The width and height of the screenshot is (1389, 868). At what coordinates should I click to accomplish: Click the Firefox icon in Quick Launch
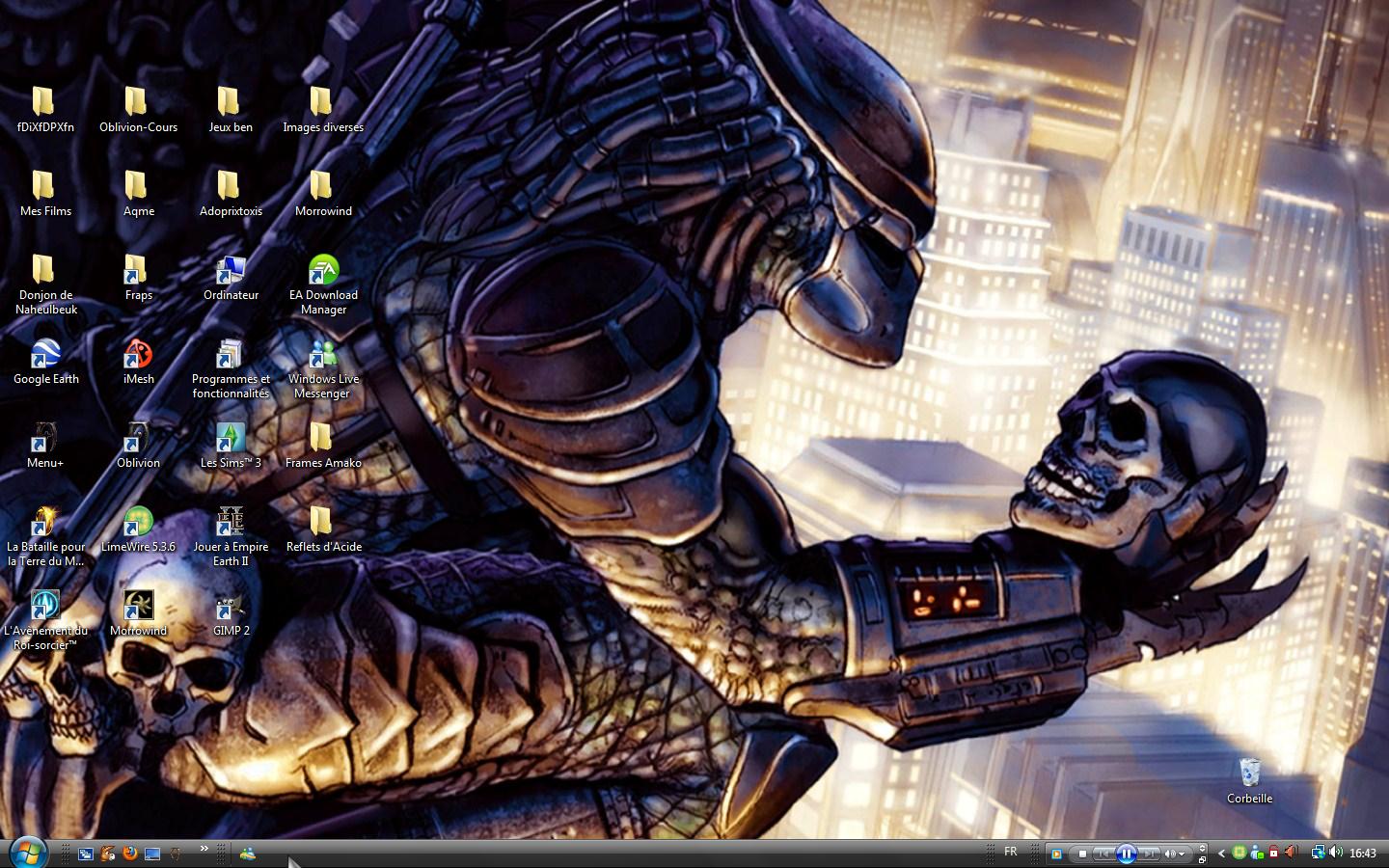coord(129,854)
